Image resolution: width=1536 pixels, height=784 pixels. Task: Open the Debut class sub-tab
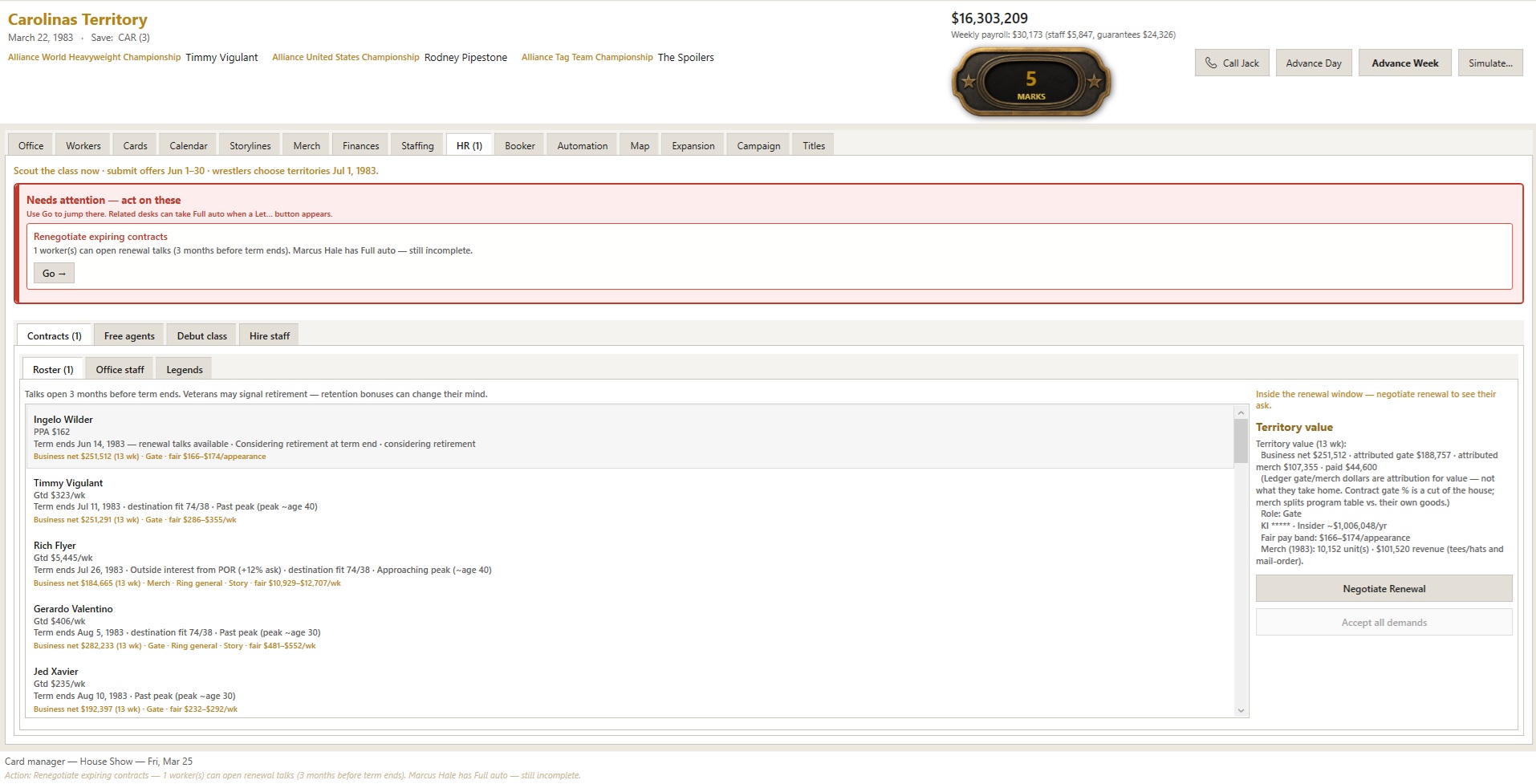pos(201,335)
